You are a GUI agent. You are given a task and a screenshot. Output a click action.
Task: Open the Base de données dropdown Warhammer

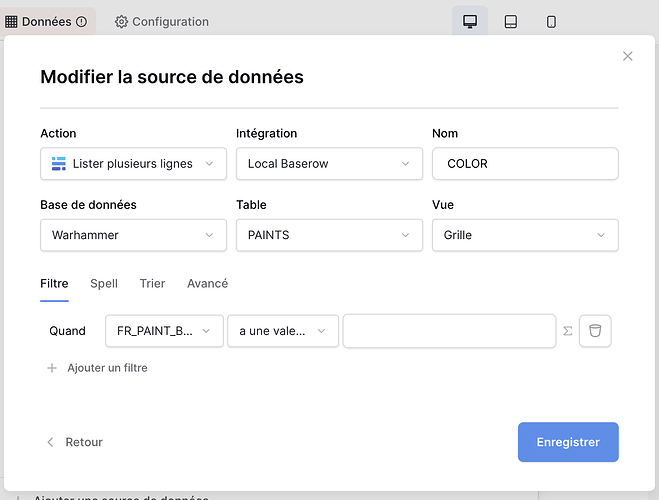133,236
